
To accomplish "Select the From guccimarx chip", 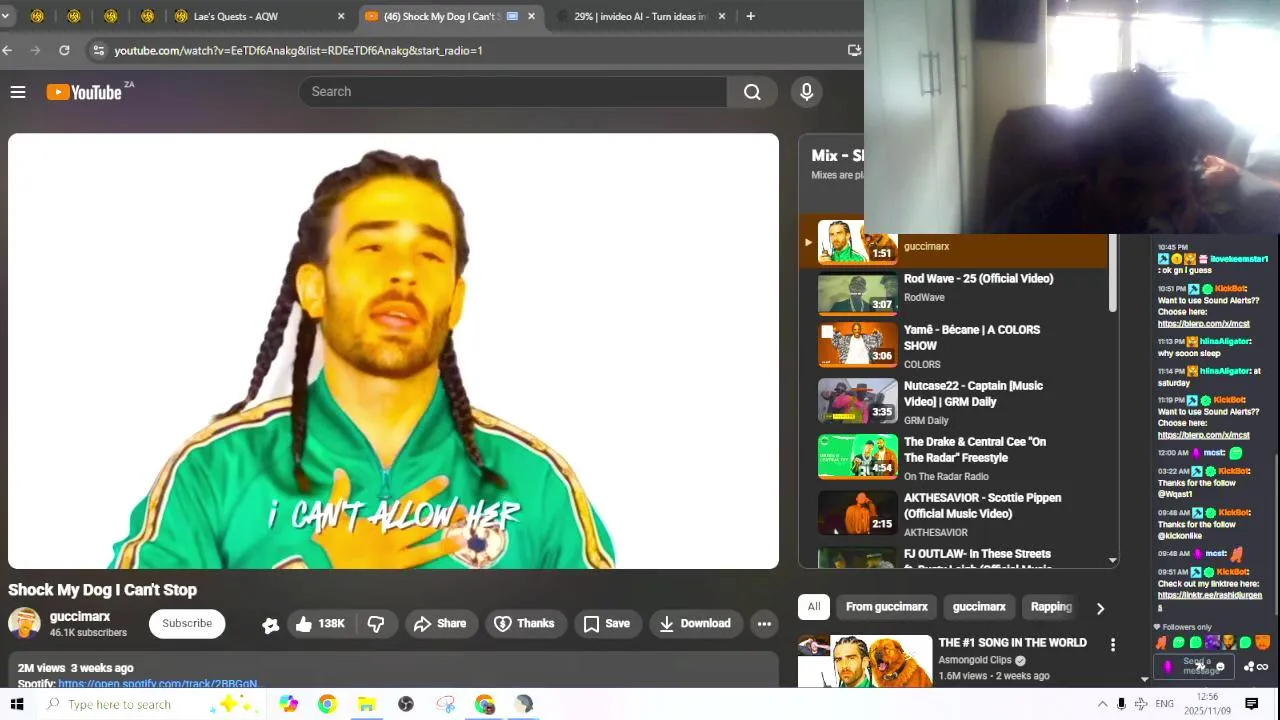I will point(887,607).
